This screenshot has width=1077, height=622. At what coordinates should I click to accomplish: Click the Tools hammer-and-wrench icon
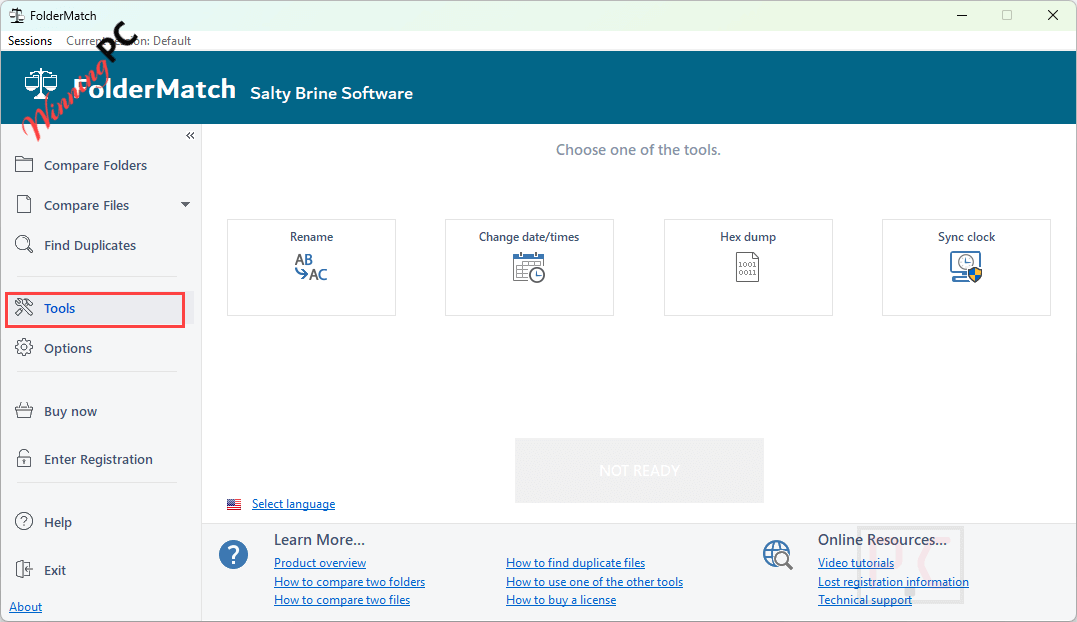tap(24, 308)
